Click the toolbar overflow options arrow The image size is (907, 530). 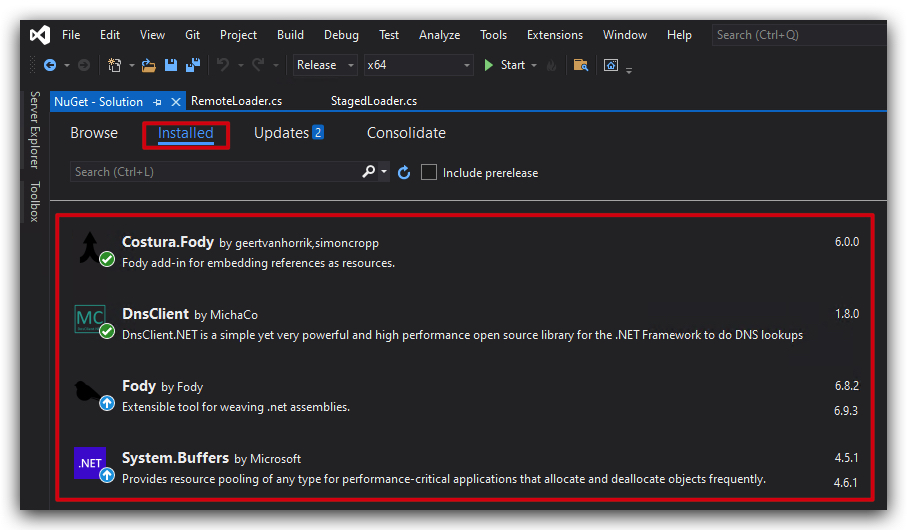point(629,70)
